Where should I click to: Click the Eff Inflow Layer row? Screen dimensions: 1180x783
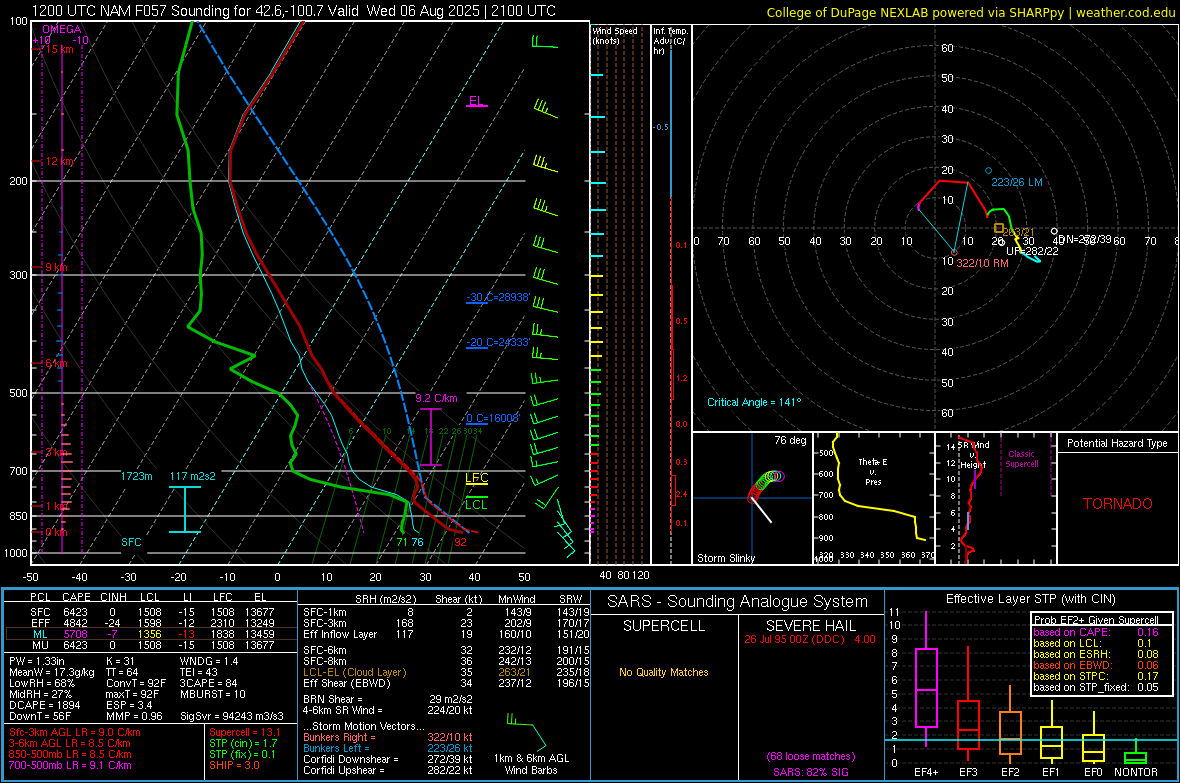446,634
